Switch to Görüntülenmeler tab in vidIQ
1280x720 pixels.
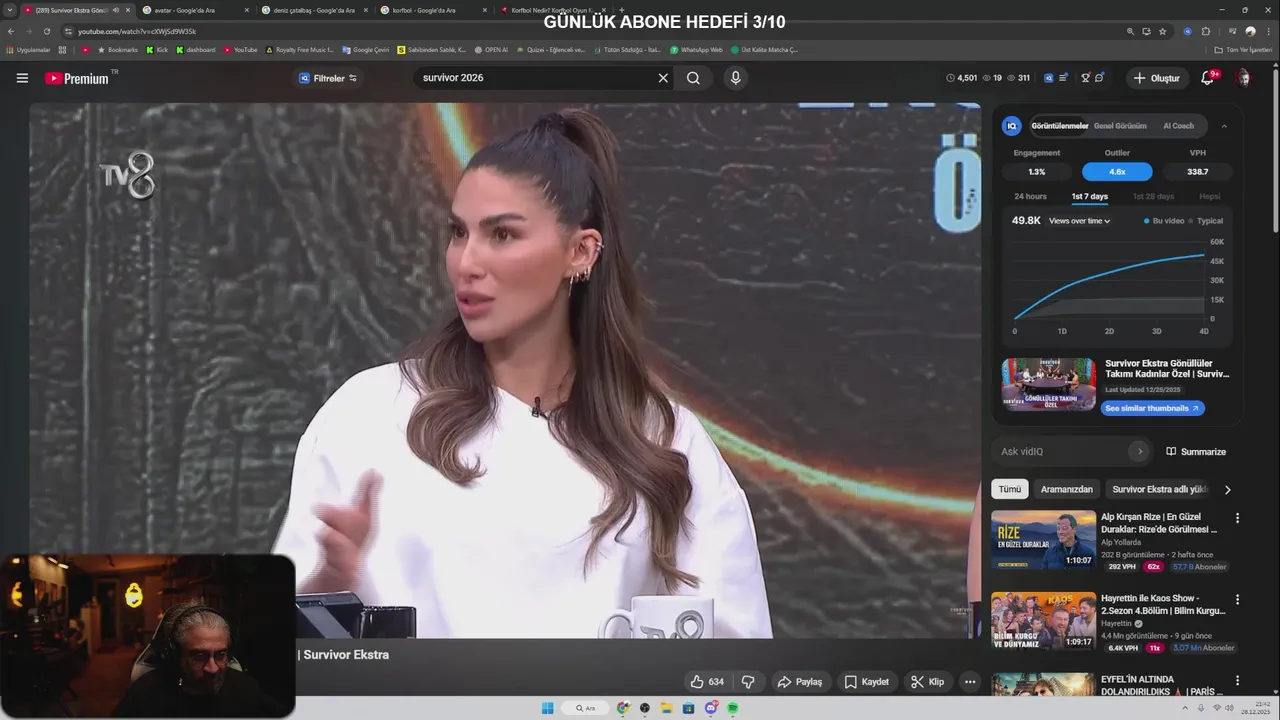click(x=1059, y=126)
